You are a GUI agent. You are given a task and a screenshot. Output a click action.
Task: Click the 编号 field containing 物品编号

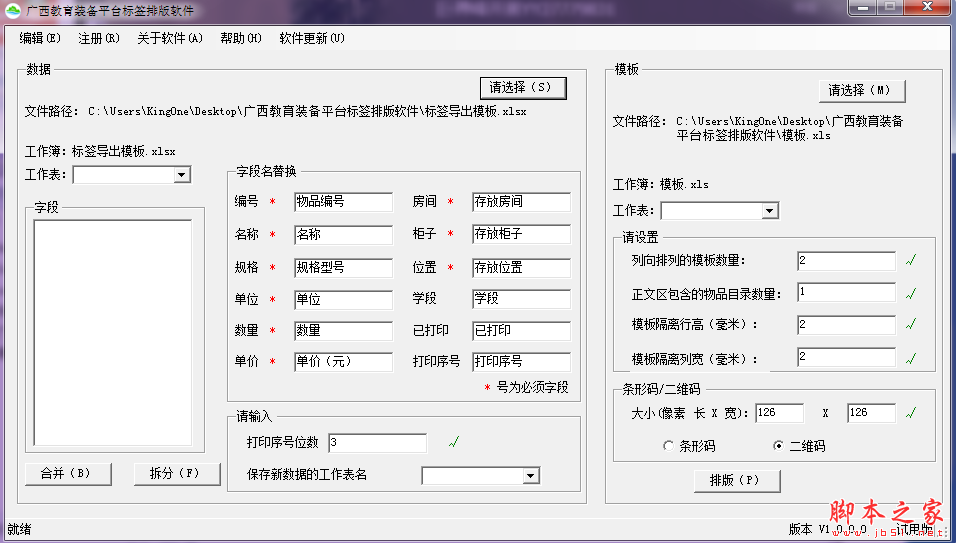click(x=343, y=202)
